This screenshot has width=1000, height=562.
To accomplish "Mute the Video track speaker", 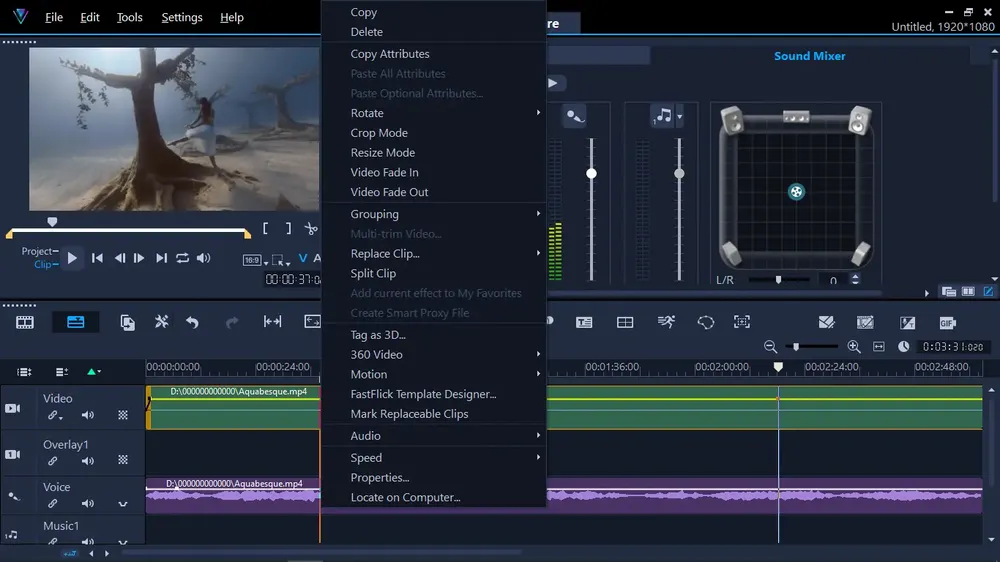I will (x=87, y=415).
